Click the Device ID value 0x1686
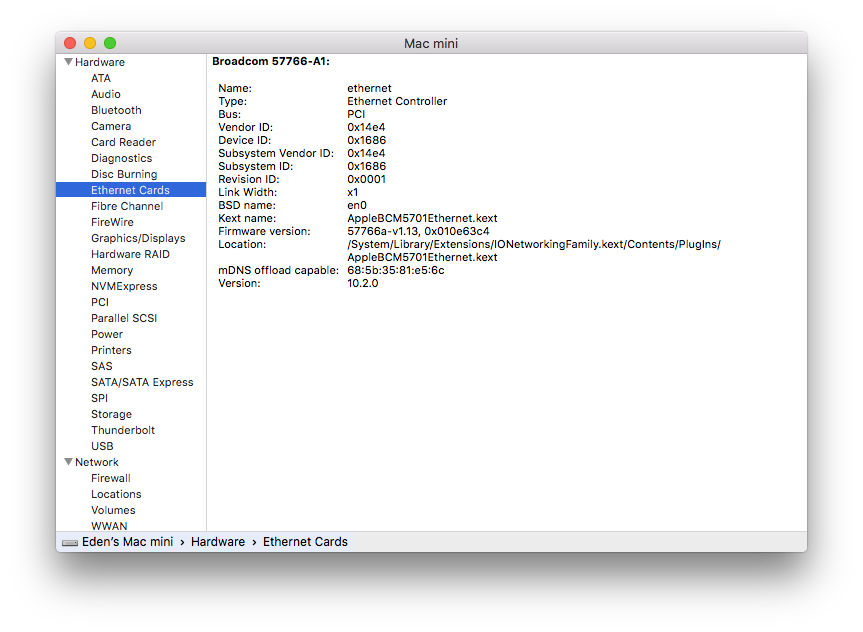The width and height of the screenshot is (863, 632). tap(366, 140)
